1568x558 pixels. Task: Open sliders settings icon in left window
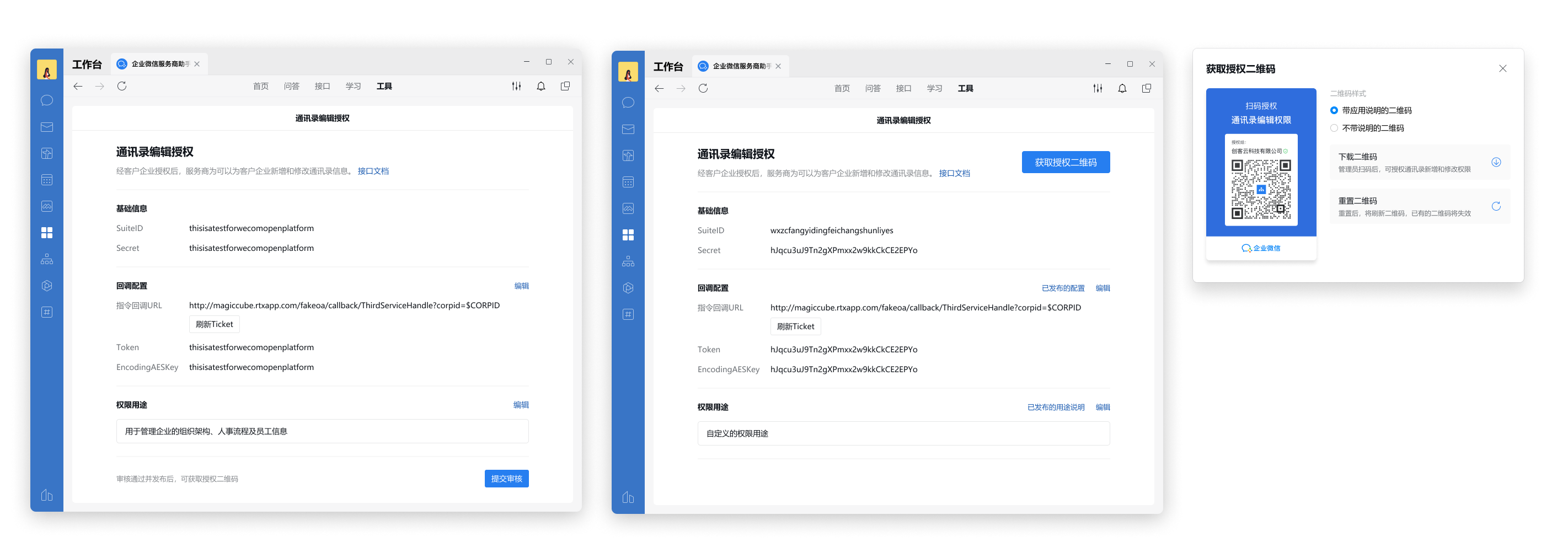click(516, 87)
